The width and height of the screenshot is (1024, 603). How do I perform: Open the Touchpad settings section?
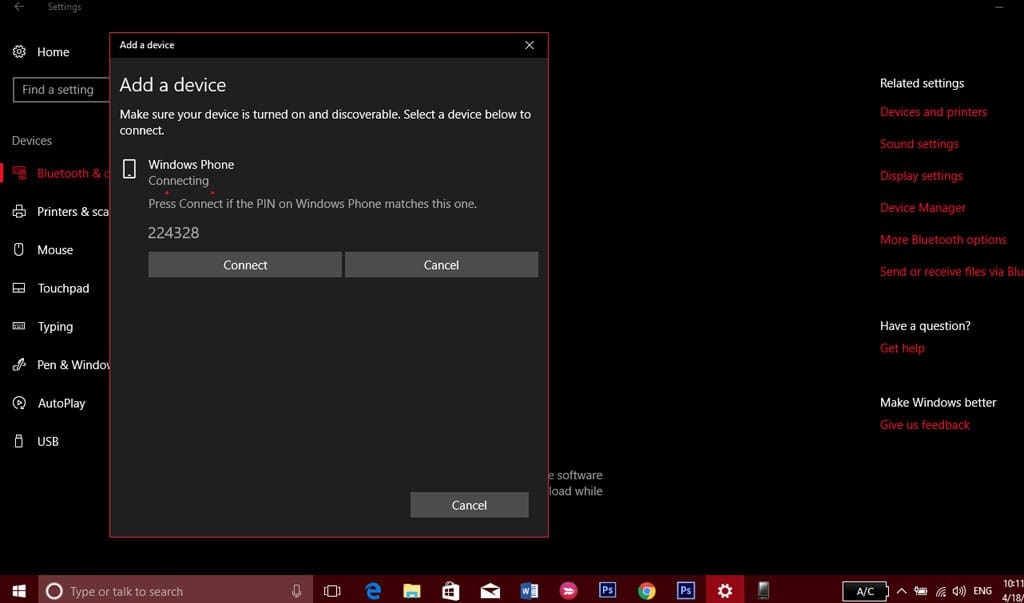tap(63, 288)
